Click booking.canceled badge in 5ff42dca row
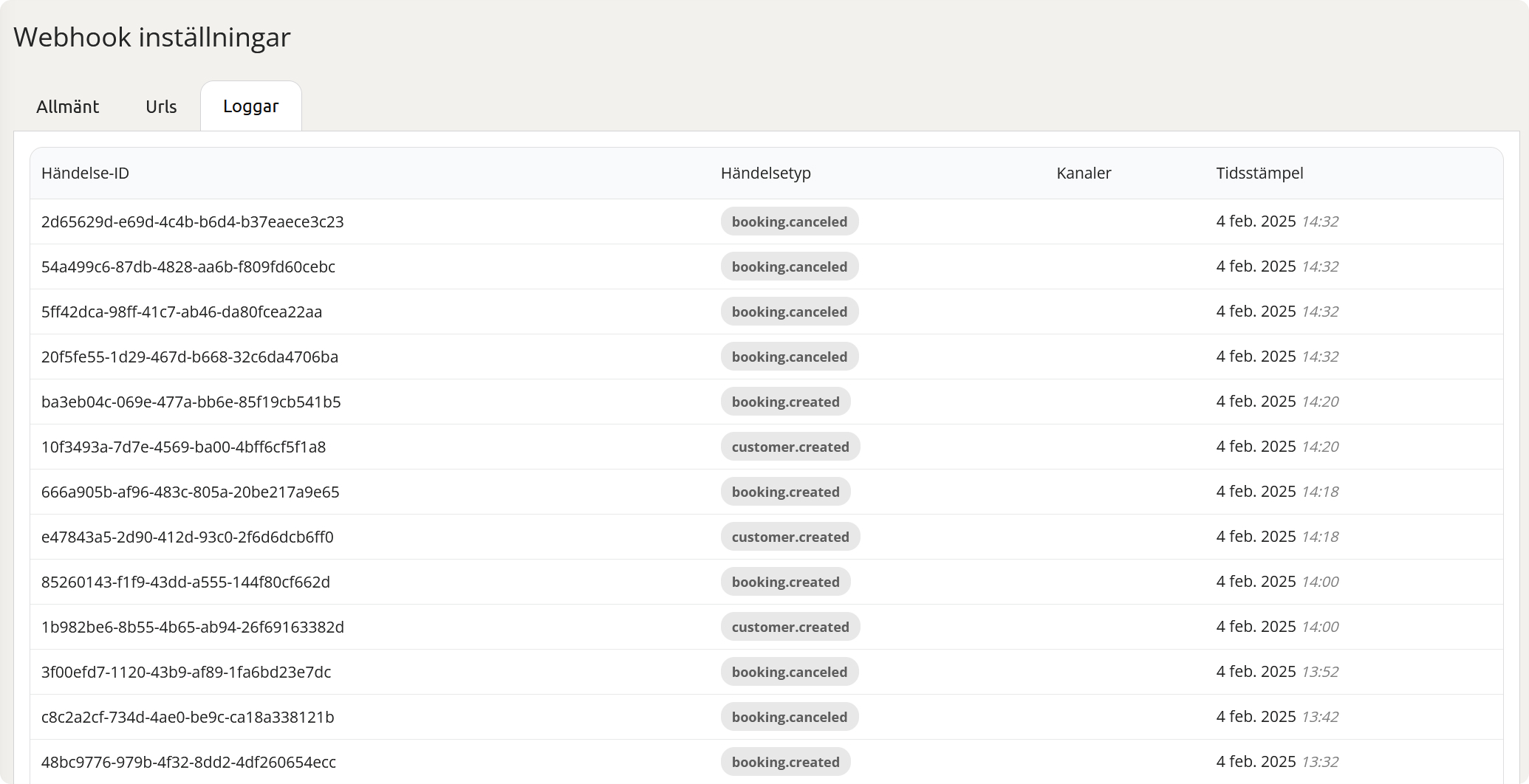The width and height of the screenshot is (1529, 784). 790,312
